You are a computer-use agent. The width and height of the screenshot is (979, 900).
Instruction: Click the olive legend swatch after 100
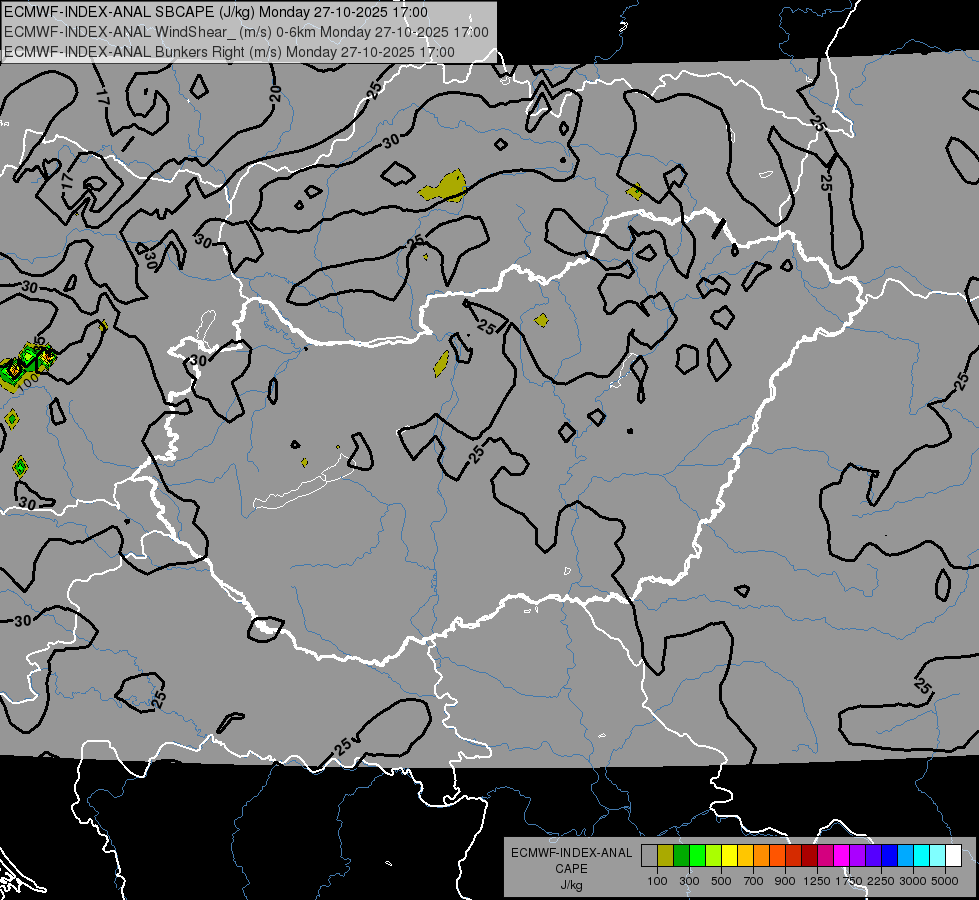coord(666,856)
